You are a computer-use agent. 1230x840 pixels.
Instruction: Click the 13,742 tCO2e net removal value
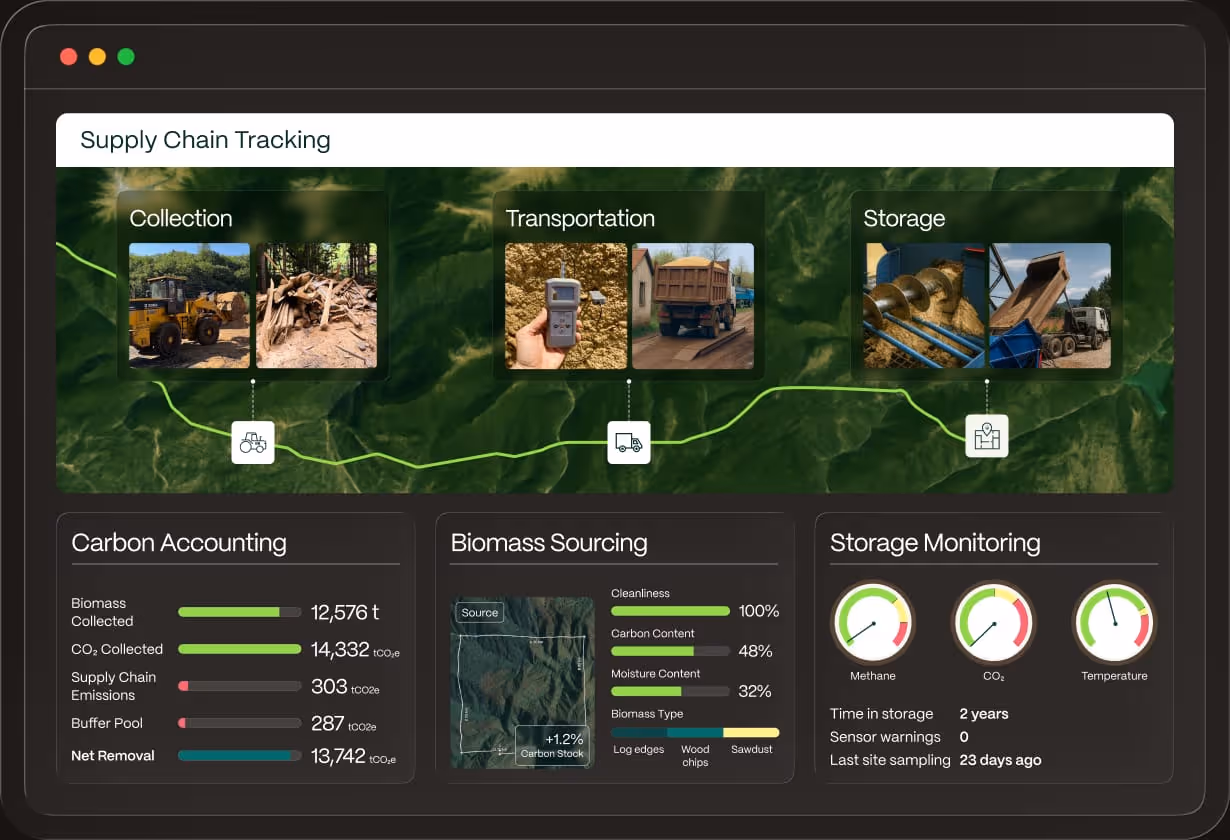353,757
